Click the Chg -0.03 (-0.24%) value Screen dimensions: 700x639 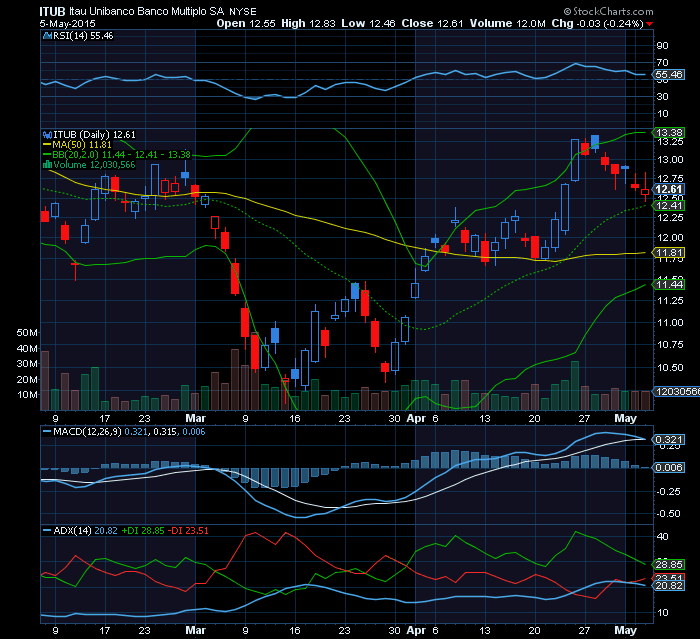597,24
